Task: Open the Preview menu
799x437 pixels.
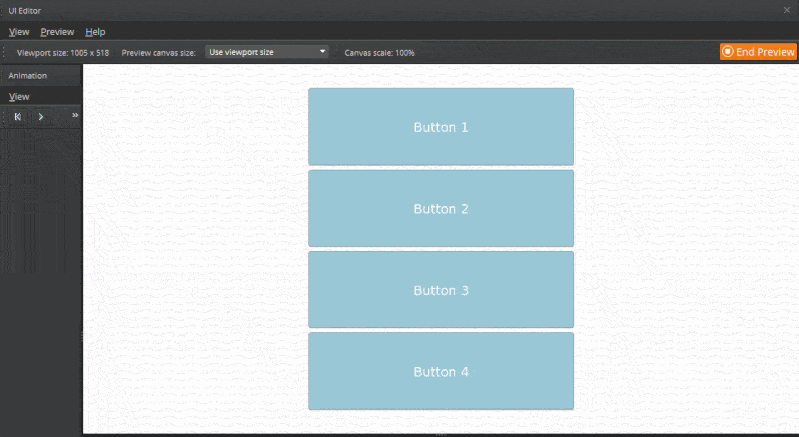Action: [57, 32]
